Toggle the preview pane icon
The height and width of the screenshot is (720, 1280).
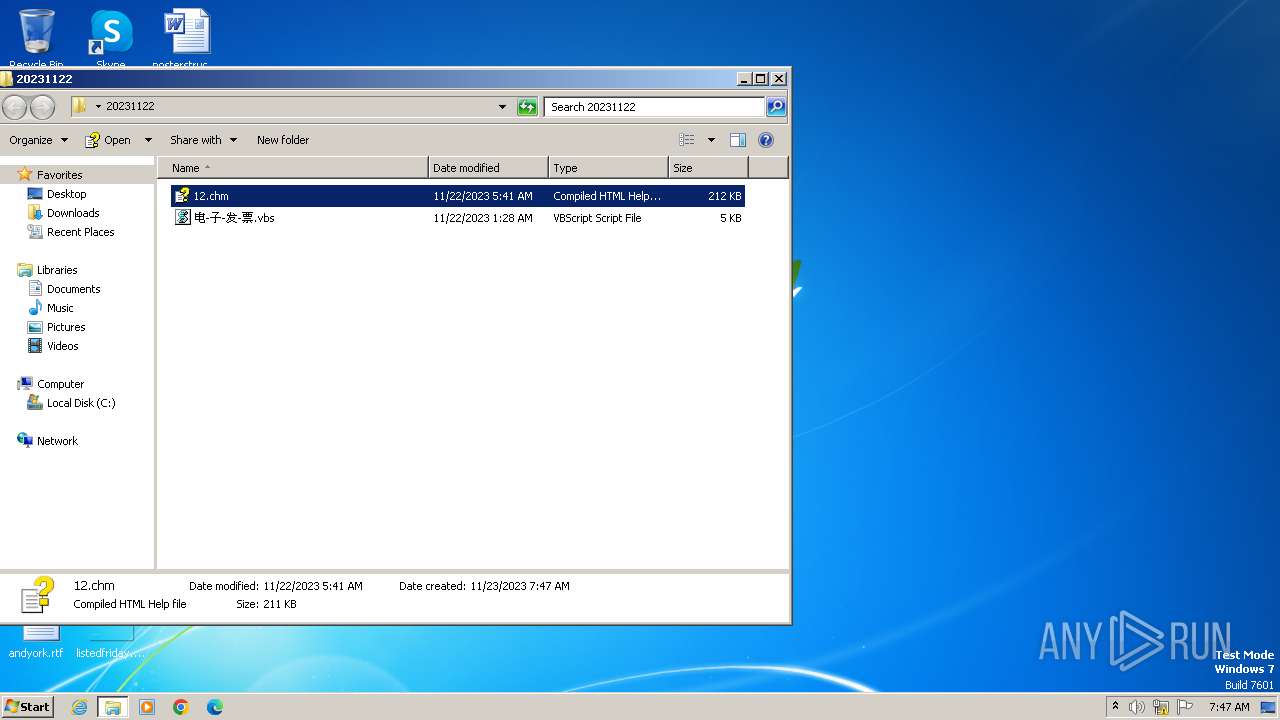click(x=738, y=140)
